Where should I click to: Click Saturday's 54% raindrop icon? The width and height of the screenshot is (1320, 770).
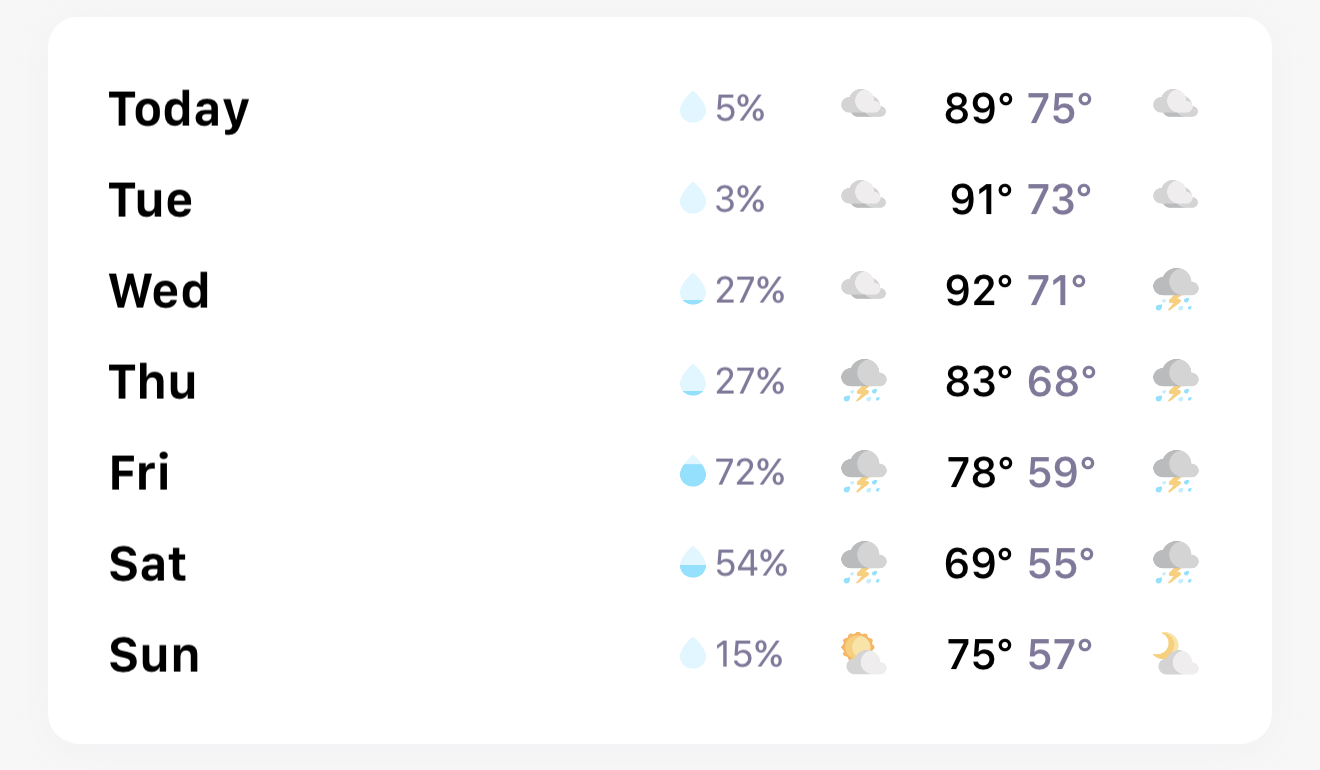coord(692,563)
